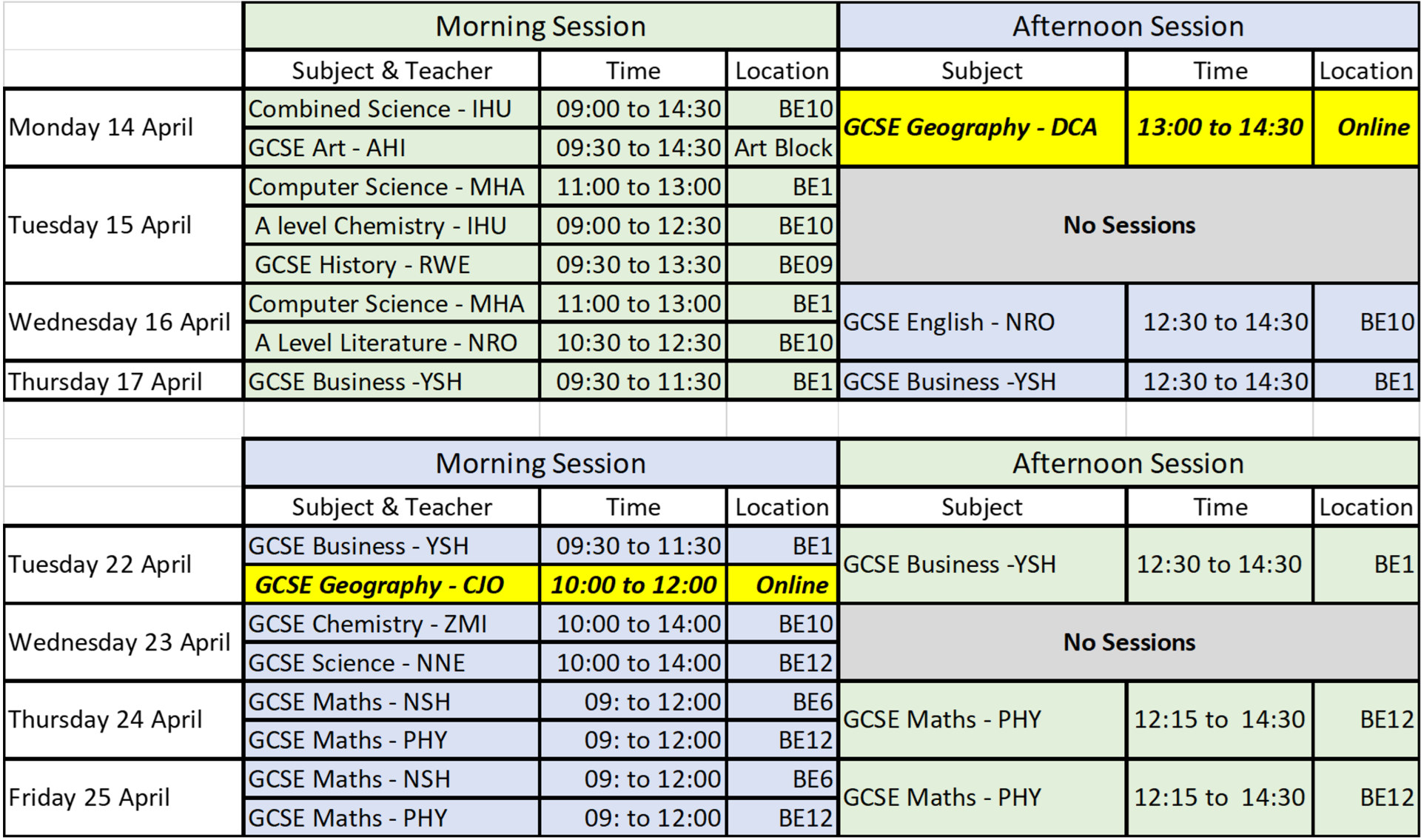Click the GCSE Geography - CJO yellow cell
1421x840 pixels.
(392, 585)
